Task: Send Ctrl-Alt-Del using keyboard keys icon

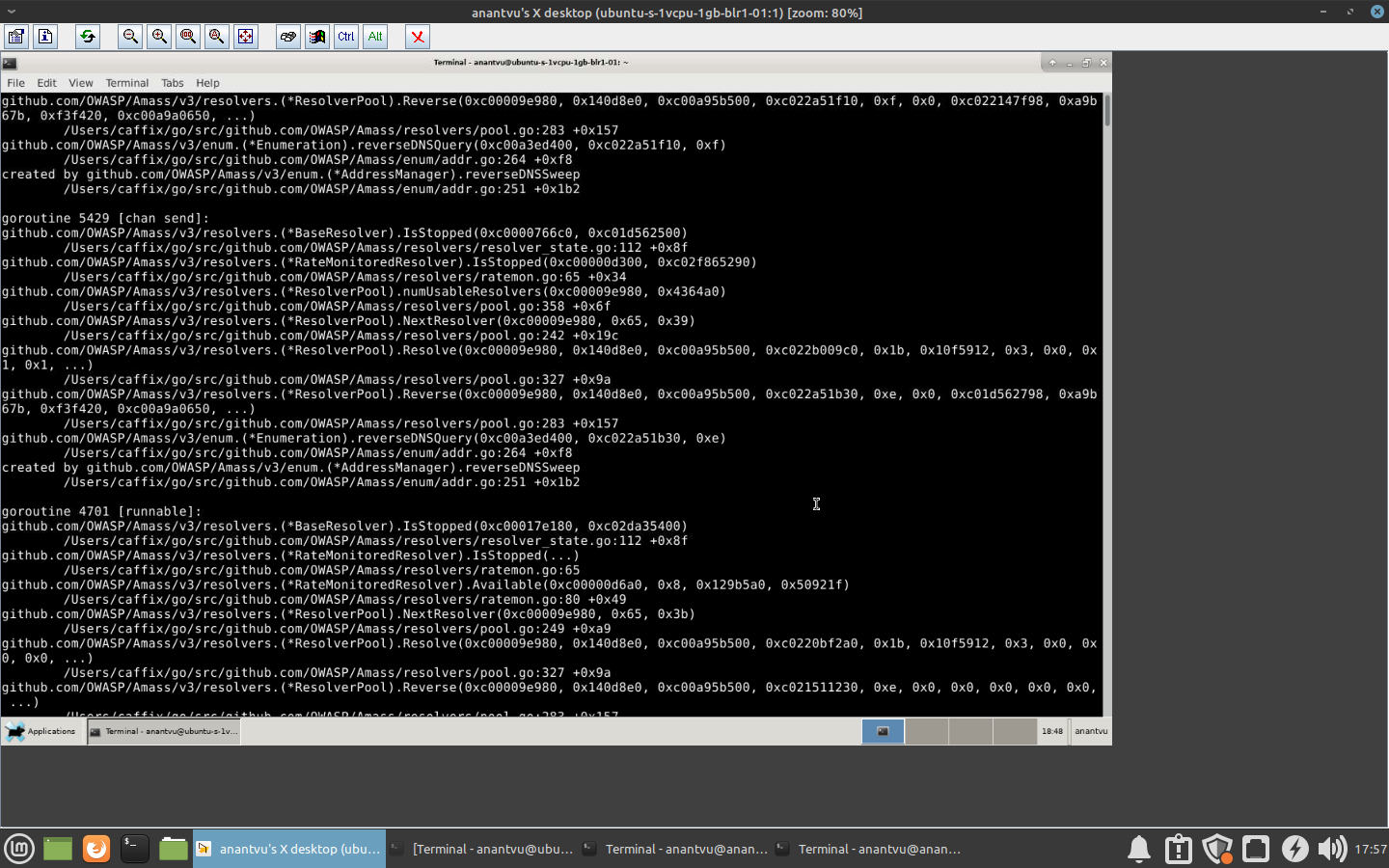Action: point(287,37)
